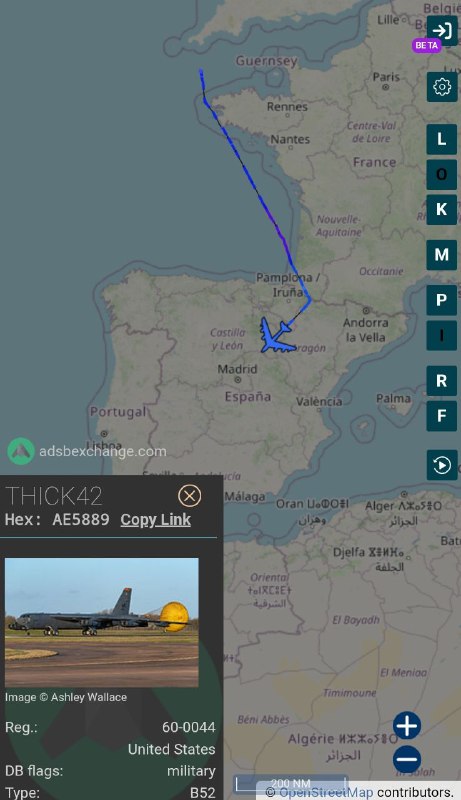Close the THICK42 aircraft info panel
Image resolution: width=461 pixels, height=800 pixels.
point(189,495)
